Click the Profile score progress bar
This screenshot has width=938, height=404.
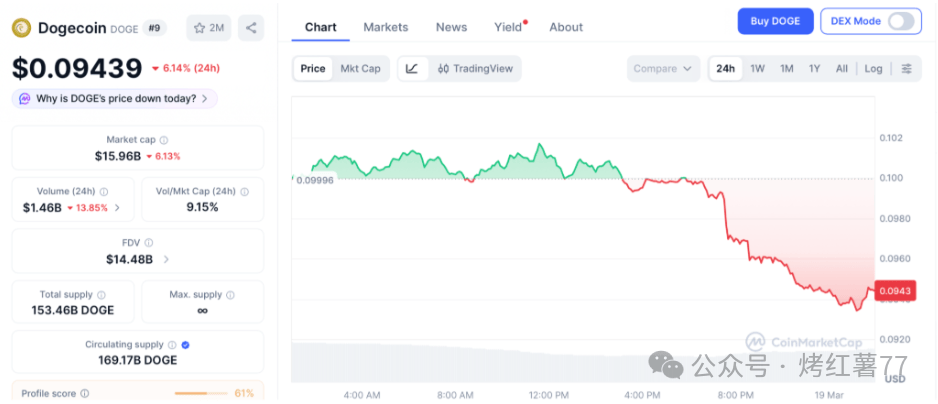point(200,393)
